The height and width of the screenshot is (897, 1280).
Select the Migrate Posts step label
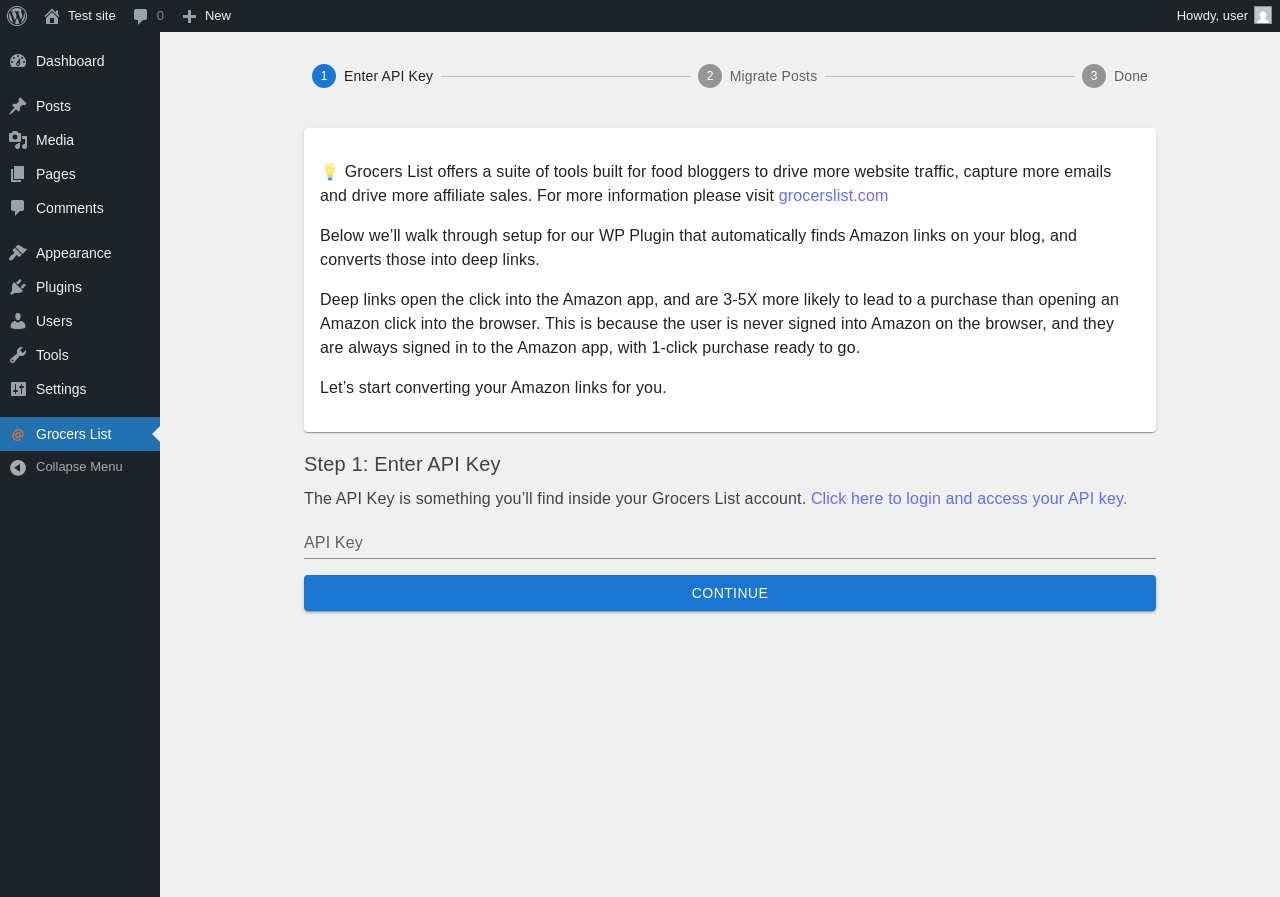pos(773,76)
